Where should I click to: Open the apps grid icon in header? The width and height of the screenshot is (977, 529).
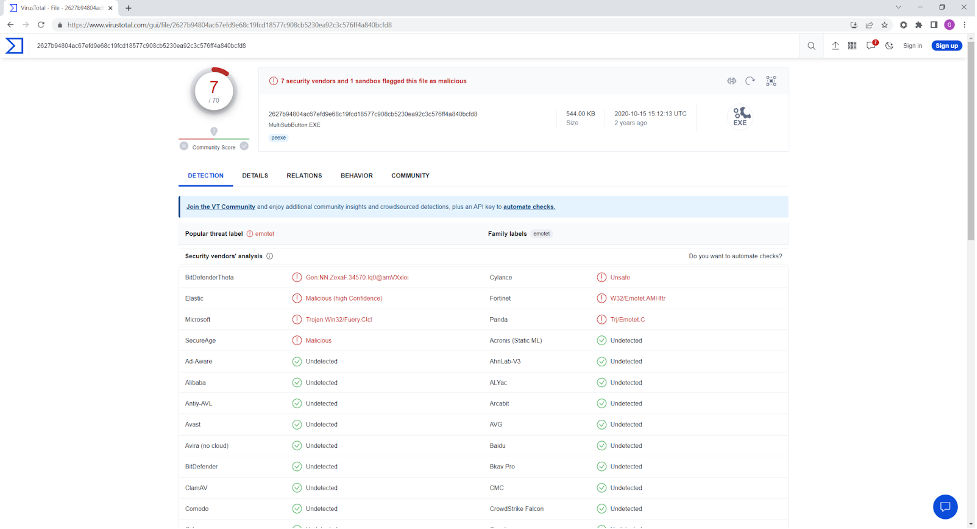(x=852, y=45)
